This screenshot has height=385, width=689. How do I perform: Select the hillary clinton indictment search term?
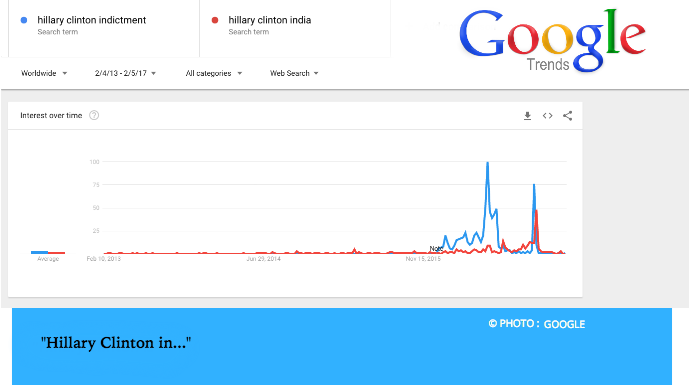coord(91,20)
